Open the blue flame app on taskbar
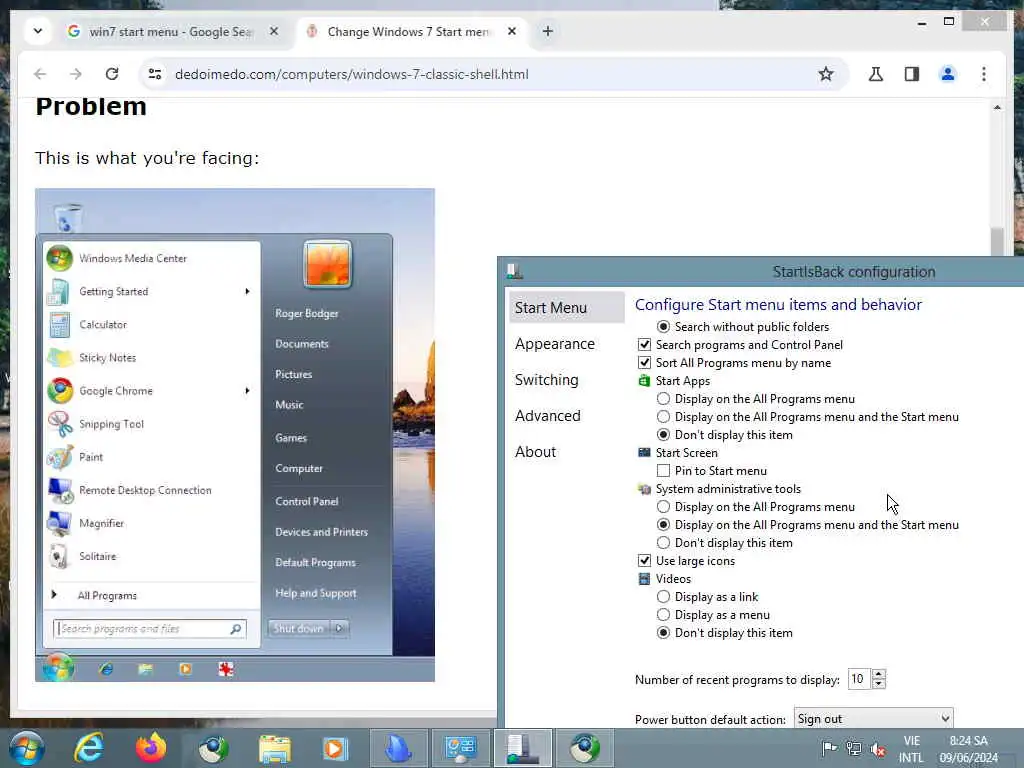Screen dimensions: 1024x768 point(398,748)
